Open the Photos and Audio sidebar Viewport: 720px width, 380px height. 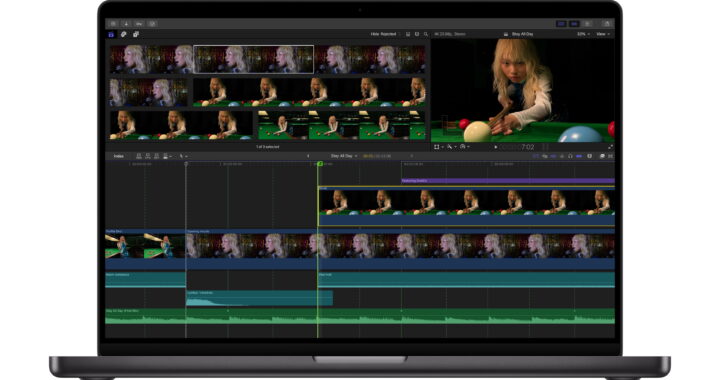tap(124, 34)
